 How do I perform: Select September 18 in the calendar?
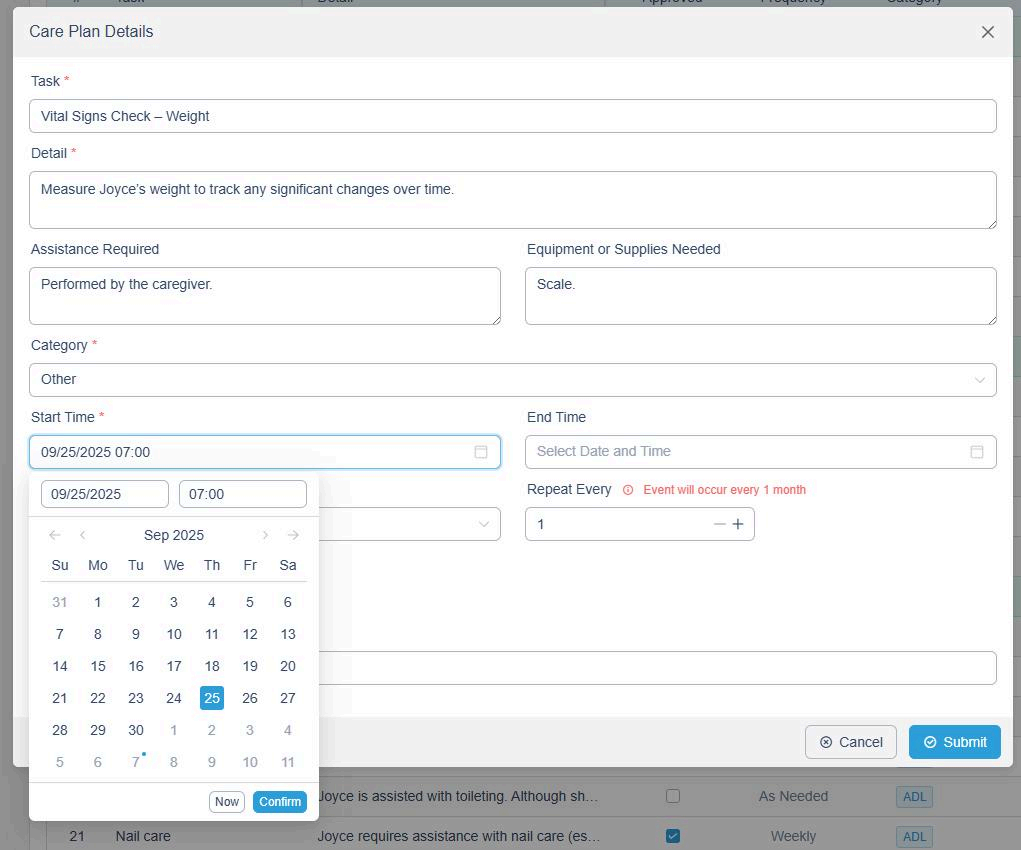212,666
